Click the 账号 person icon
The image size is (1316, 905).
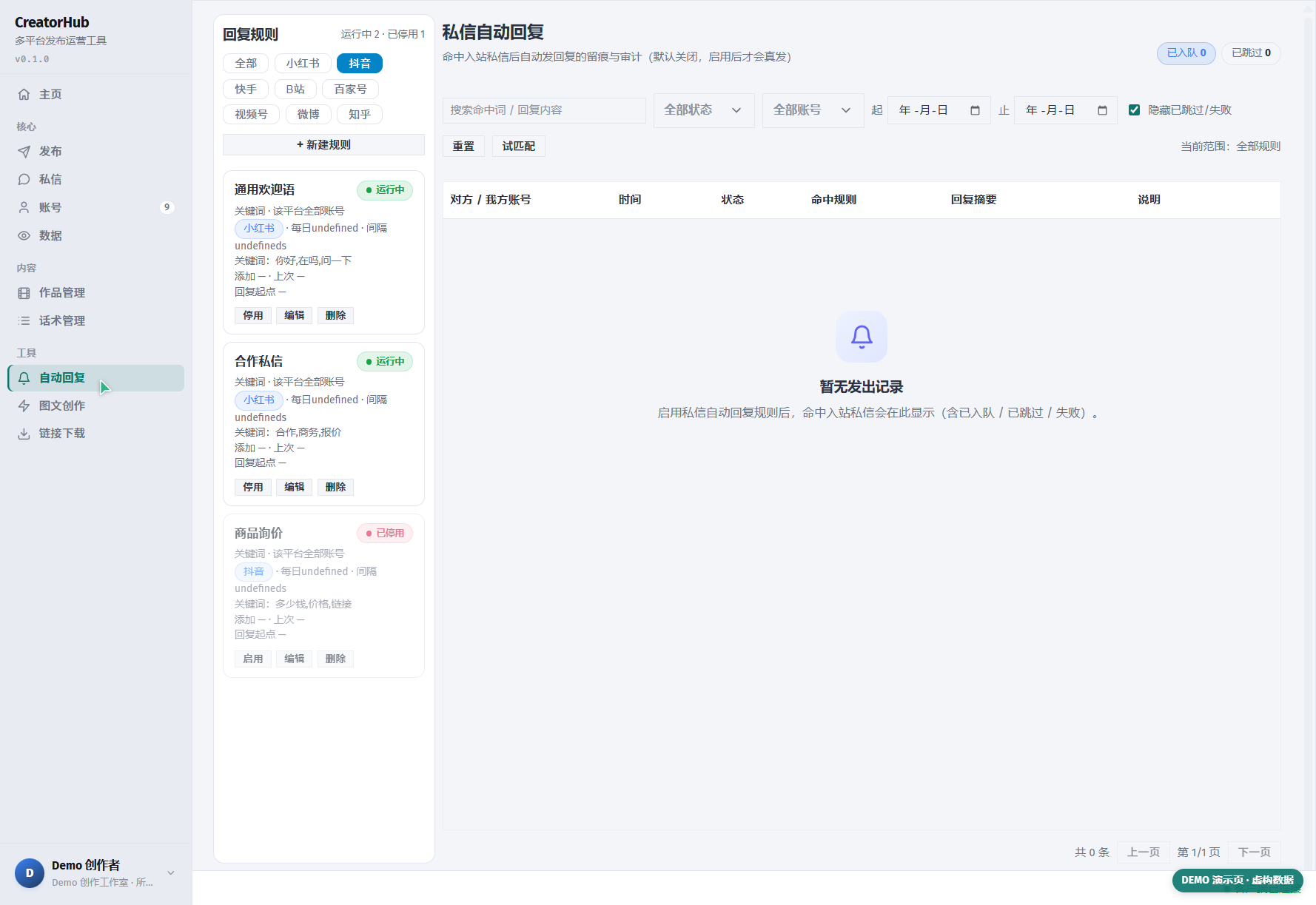24,208
